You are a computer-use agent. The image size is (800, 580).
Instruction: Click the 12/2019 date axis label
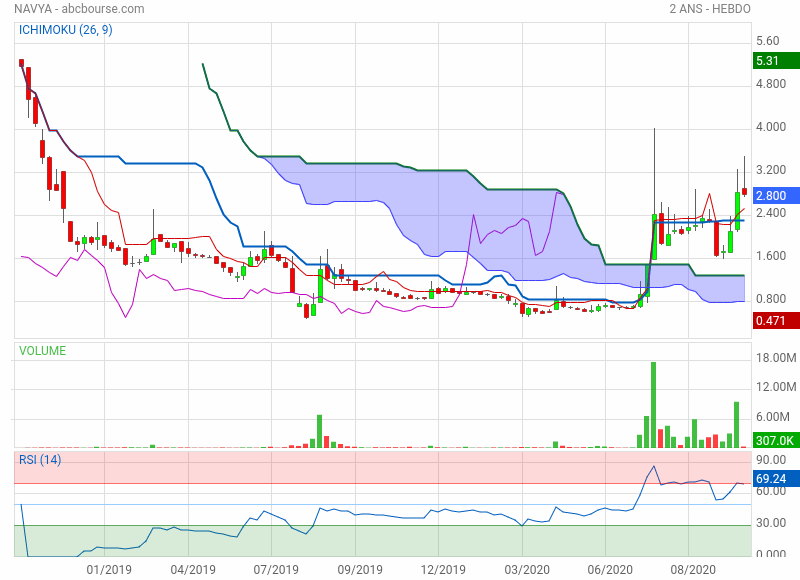443,569
